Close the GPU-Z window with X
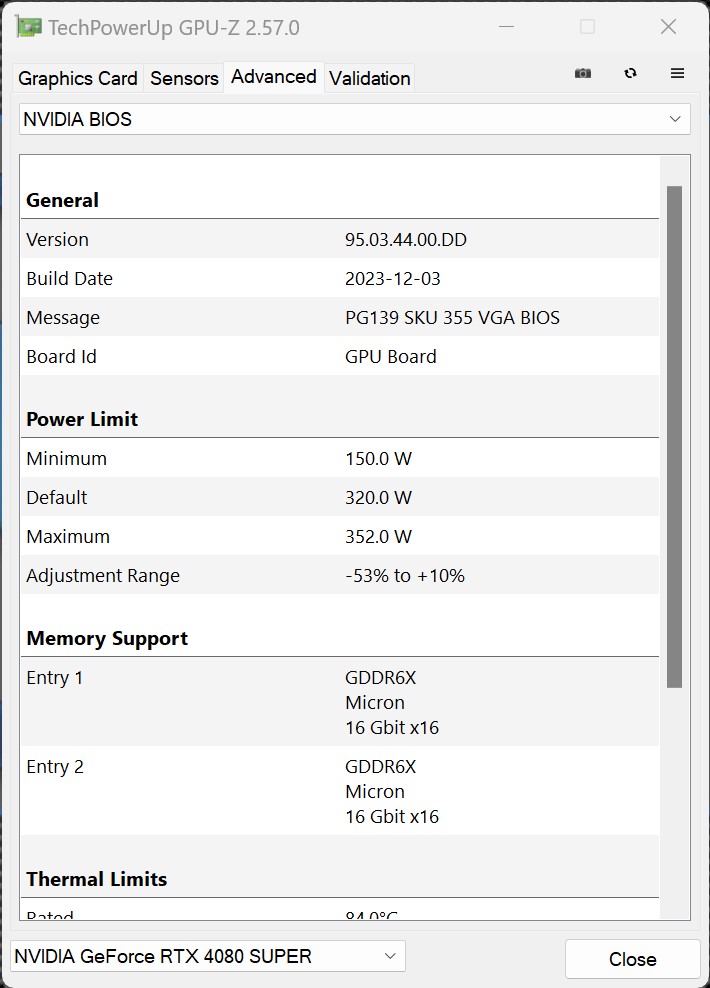The height and width of the screenshot is (988, 710). [668, 27]
